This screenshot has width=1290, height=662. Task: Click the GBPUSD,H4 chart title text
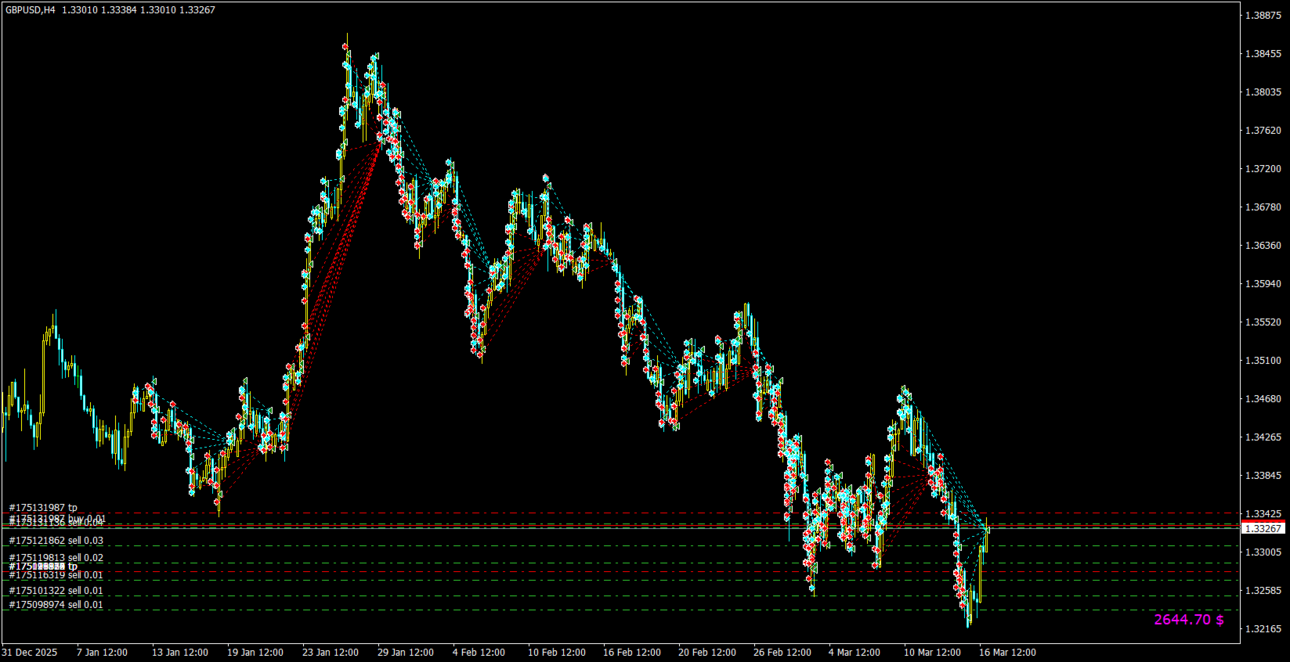point(29,10)
